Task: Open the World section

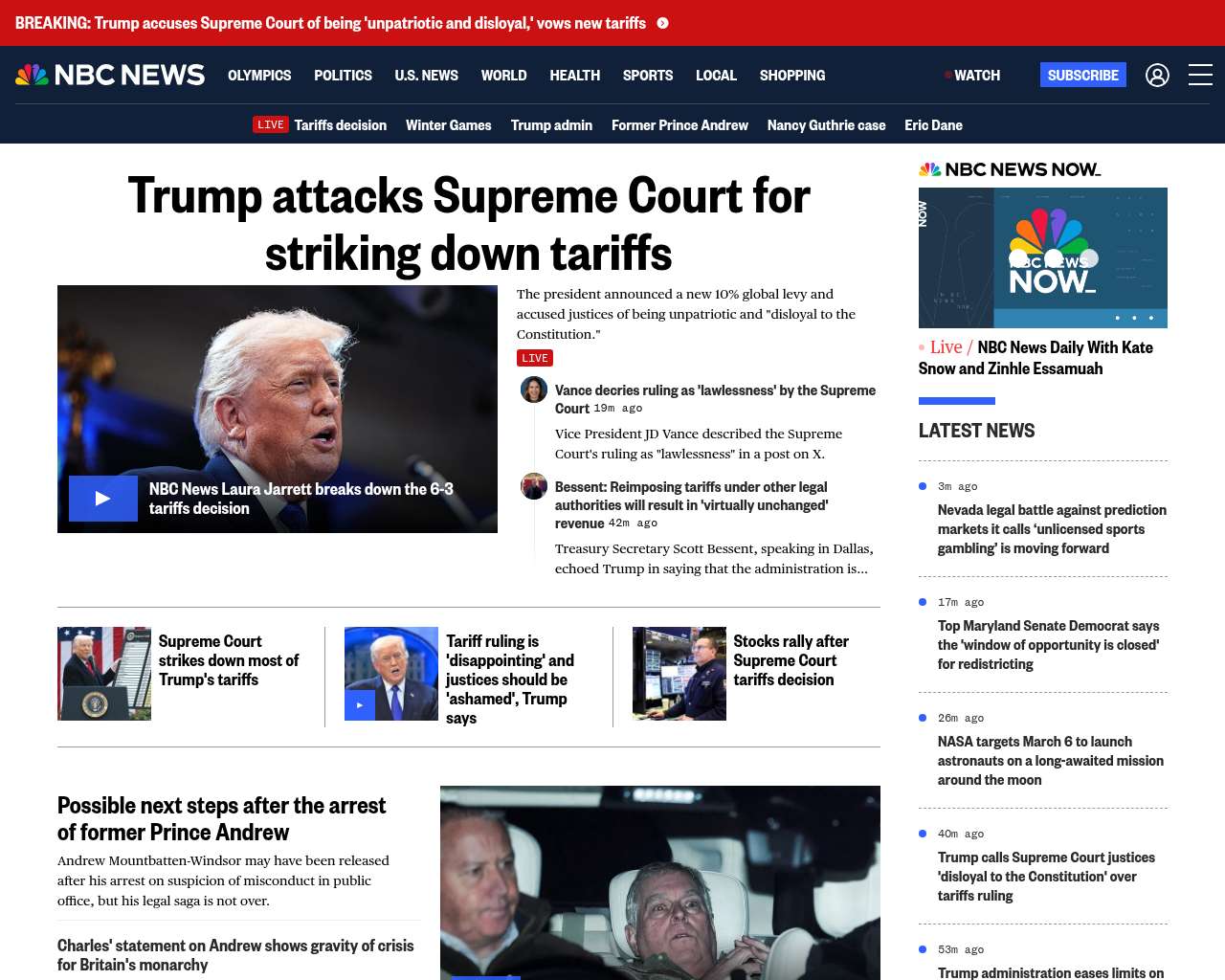Action: [x=504, y=75]
